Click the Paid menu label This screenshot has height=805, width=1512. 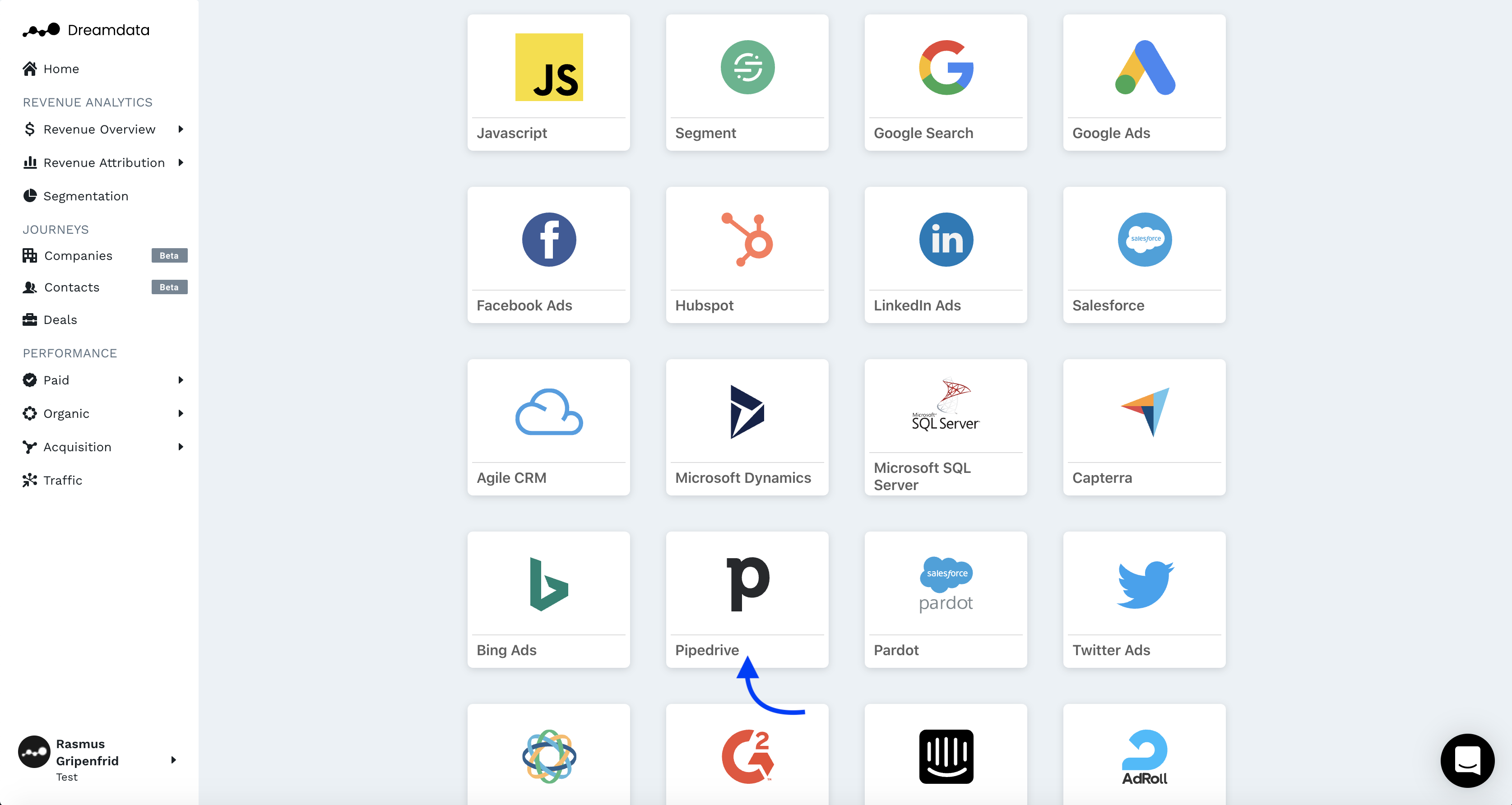pyautogui.click(x=56, y=380)
